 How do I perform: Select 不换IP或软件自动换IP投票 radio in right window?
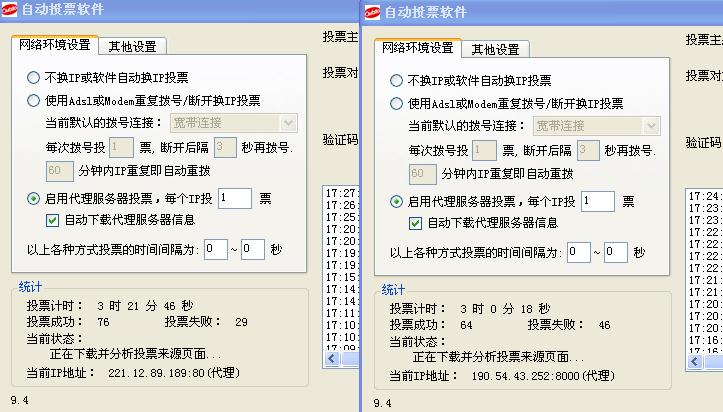click(396, 81)
